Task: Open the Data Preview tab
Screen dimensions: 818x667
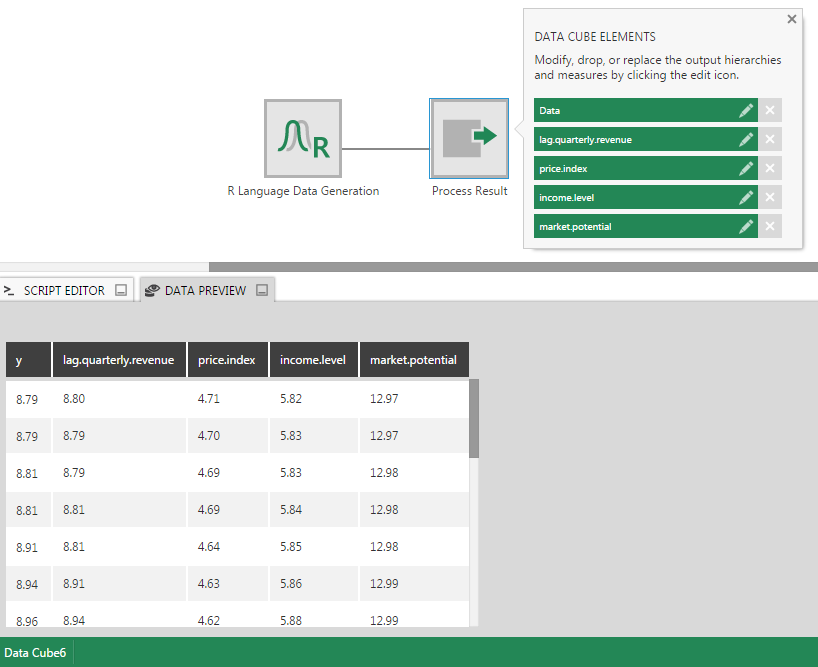Action: tap(207, 289)
